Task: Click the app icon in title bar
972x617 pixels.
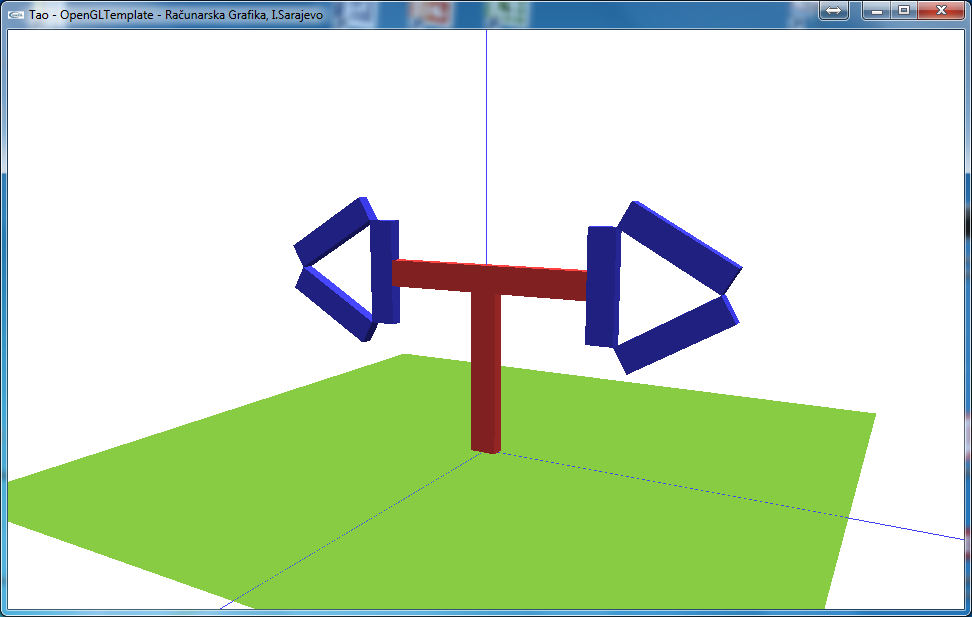Action: coord(16,14)
